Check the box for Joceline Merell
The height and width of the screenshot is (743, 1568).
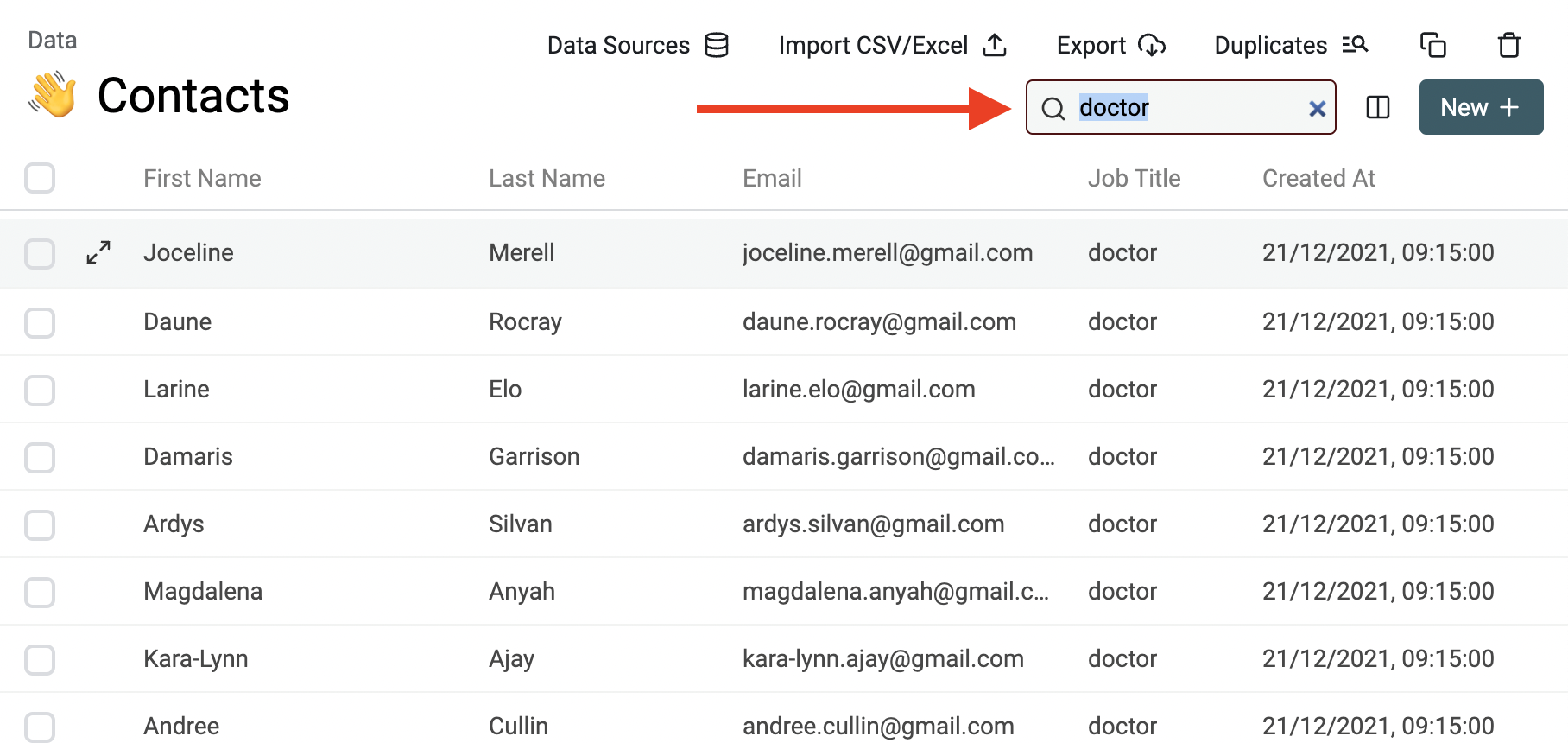tap(40, 254)
